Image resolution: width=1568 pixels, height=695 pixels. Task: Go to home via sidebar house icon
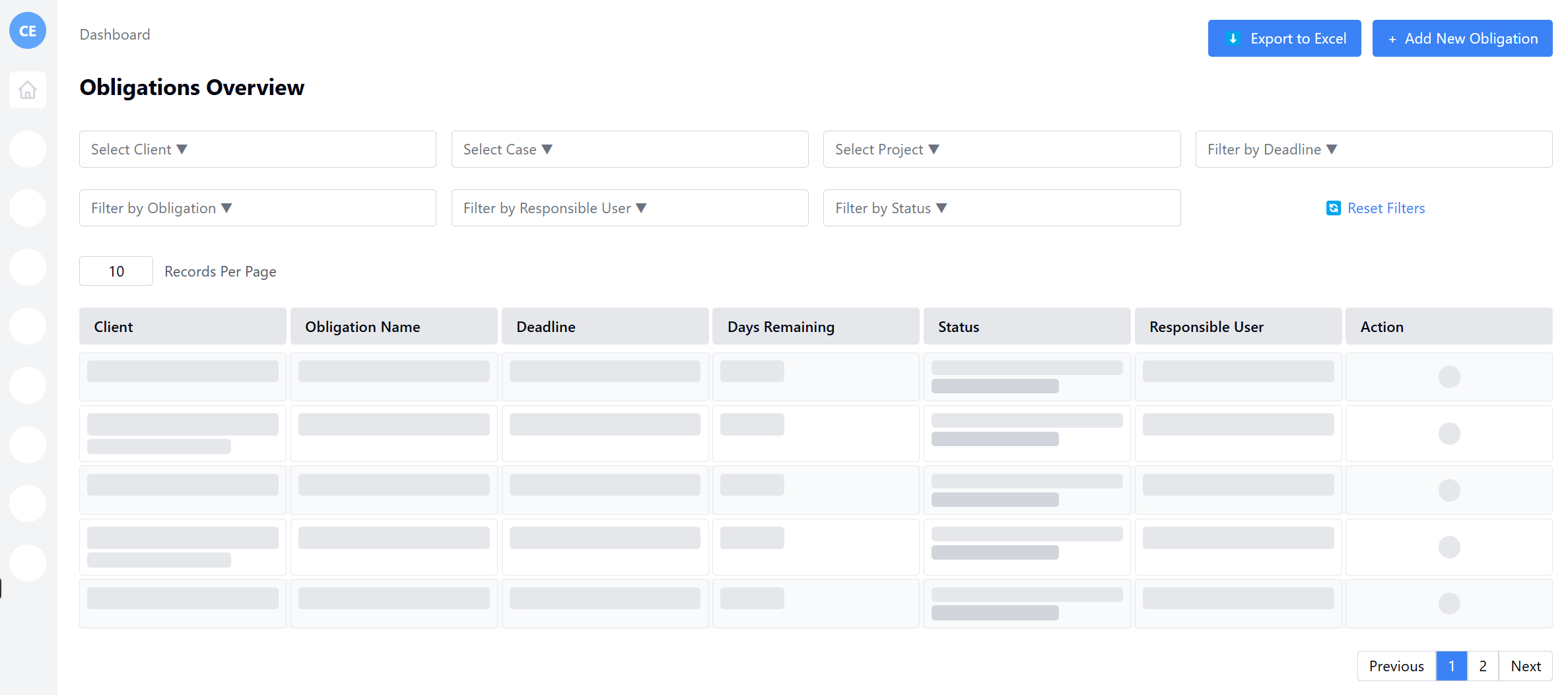[x=28, y=90]
